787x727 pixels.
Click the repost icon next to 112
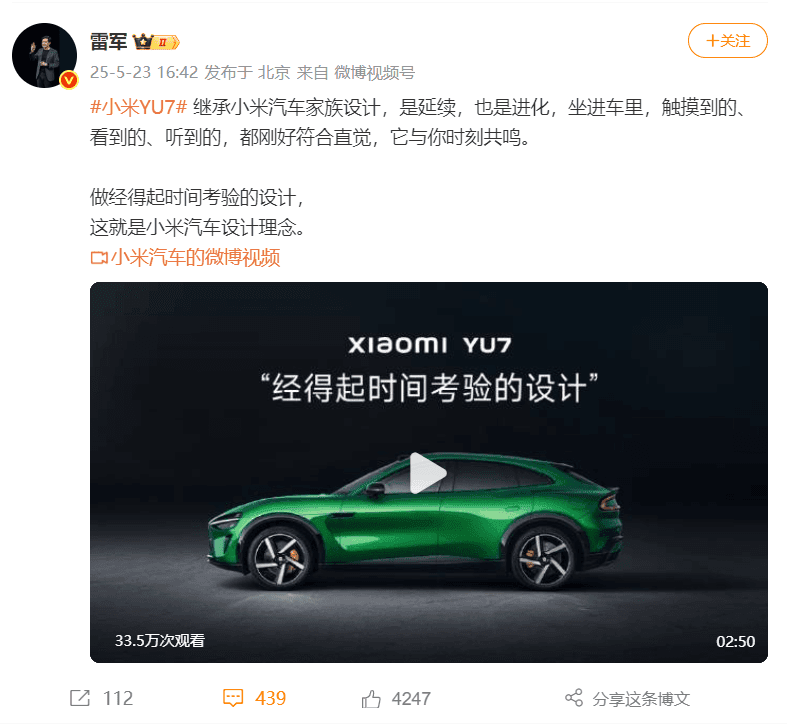[x=80, y=698]
